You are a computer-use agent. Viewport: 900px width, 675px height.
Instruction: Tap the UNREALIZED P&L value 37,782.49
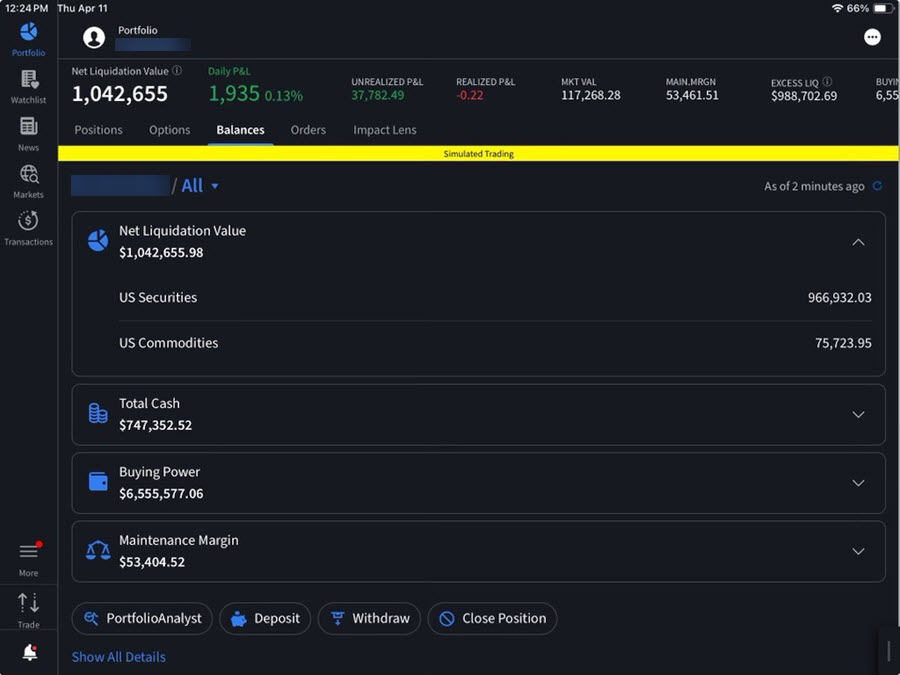[378, 95]
